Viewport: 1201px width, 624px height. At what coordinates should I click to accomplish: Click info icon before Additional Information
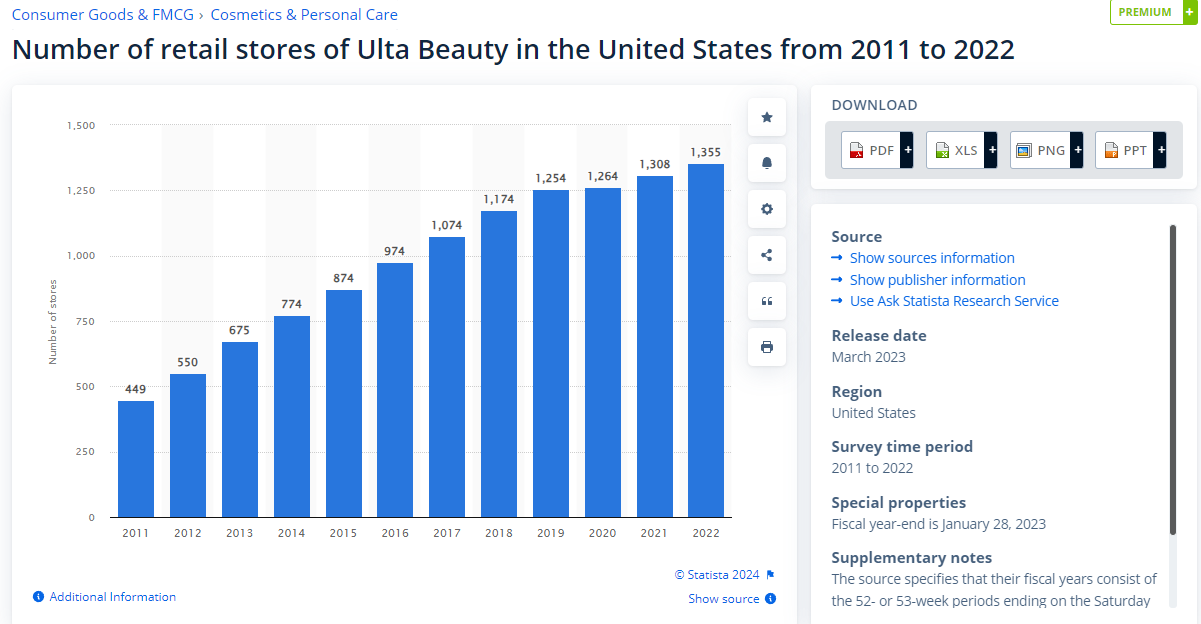[x=38, y=597]
